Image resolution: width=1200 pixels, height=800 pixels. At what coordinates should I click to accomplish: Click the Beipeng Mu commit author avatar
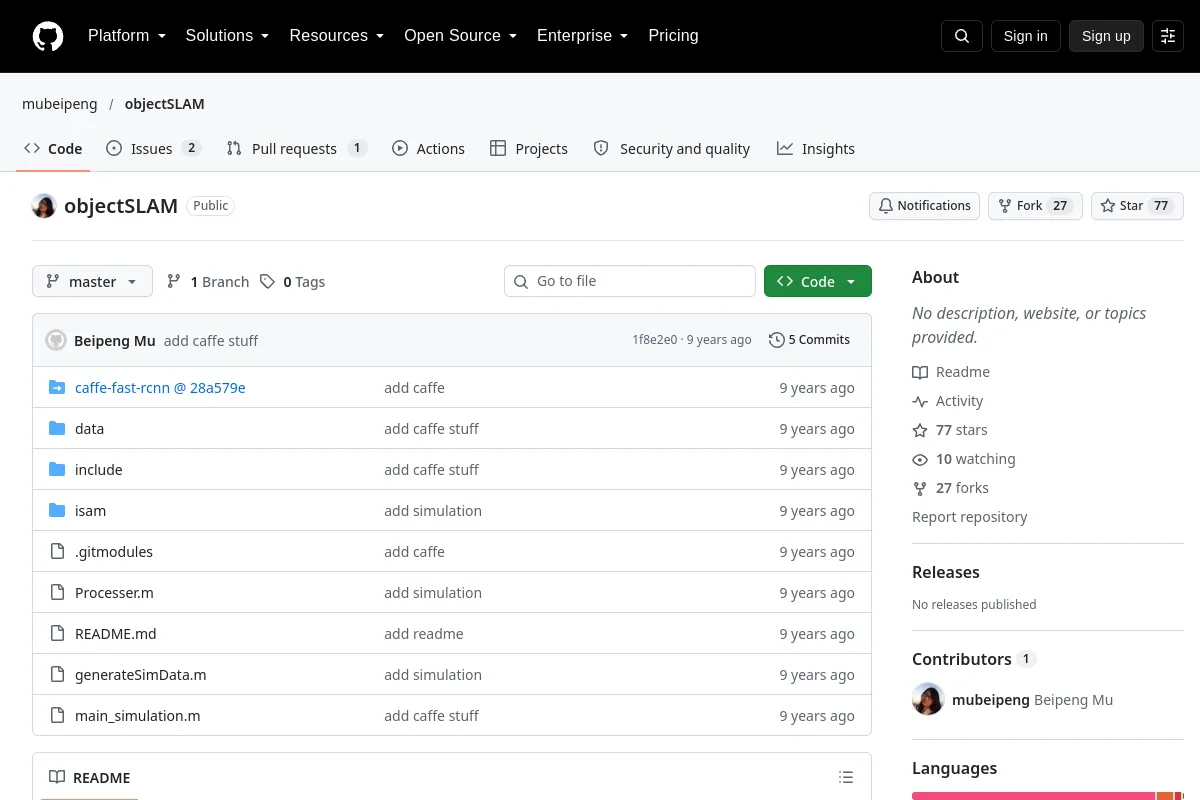(56, 340)
